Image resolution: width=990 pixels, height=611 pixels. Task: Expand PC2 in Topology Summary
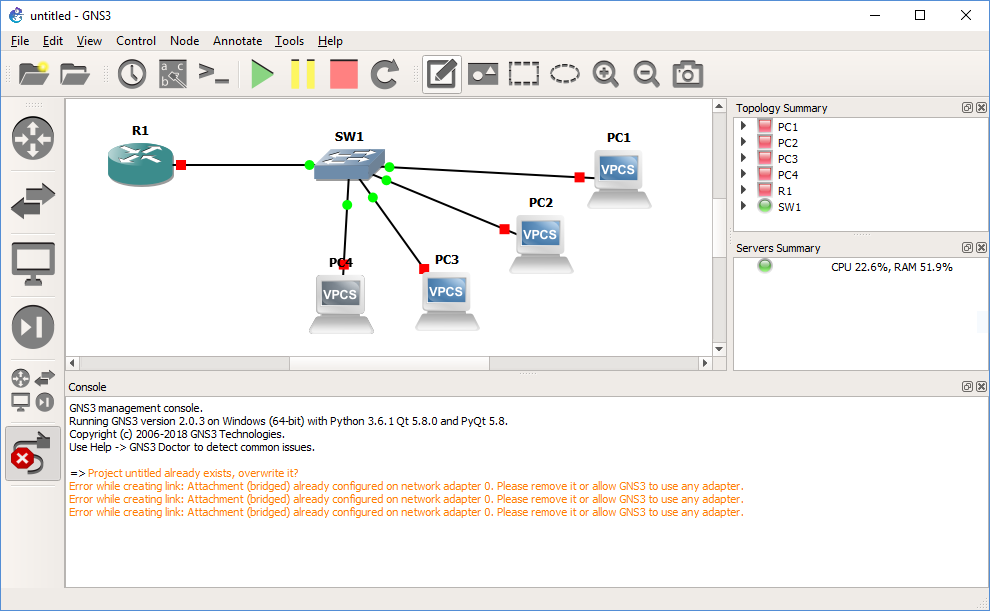[x=744, y=141]
